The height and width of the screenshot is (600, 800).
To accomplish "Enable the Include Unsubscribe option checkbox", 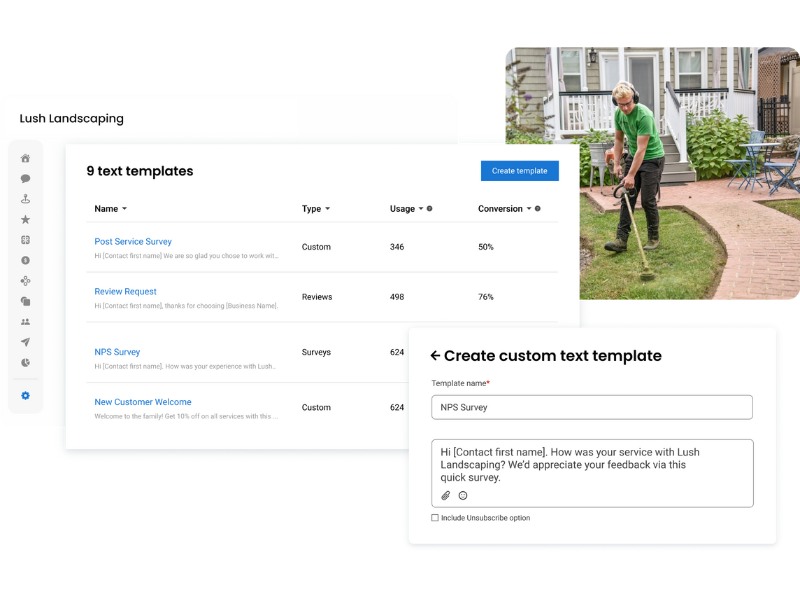I will 435,518.
